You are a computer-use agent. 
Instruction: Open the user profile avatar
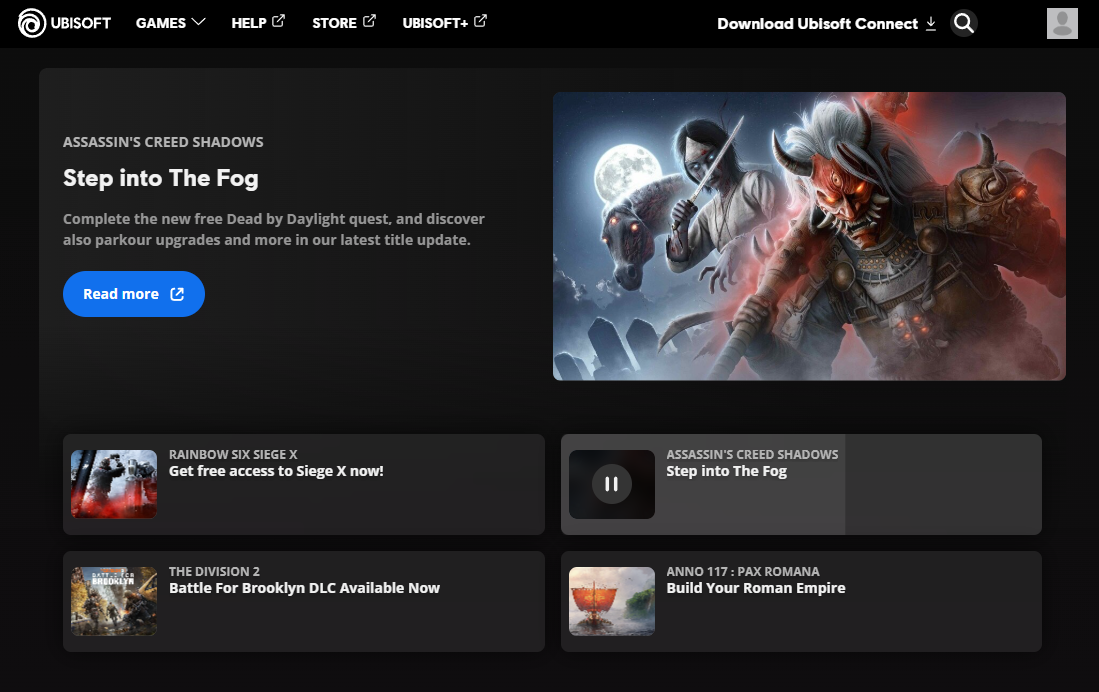[x=1062, y=23]
